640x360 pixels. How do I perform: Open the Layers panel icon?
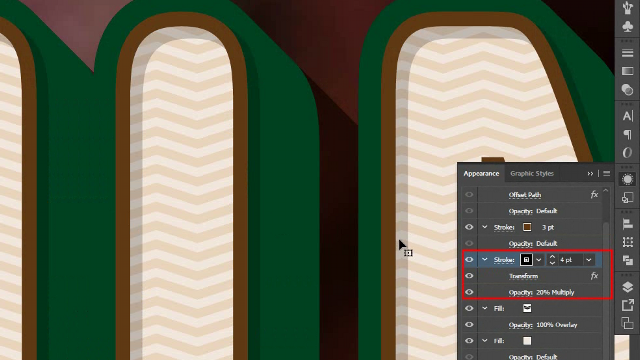pos(627,287)
